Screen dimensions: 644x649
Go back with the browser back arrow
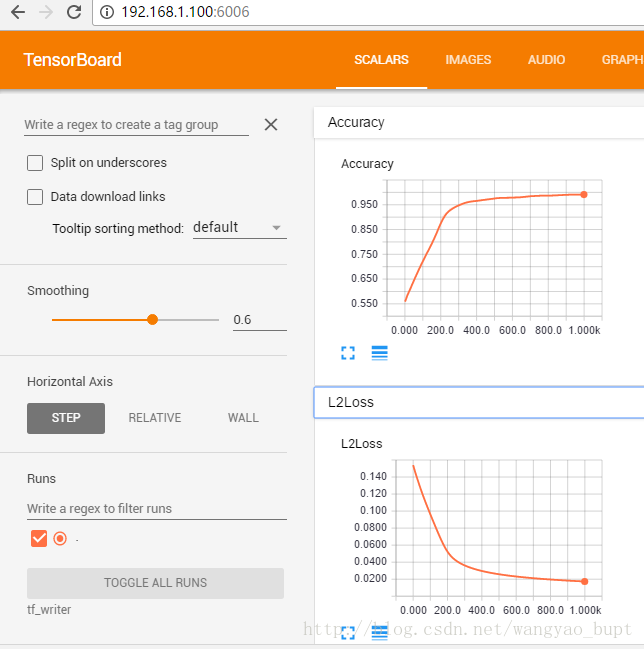click(x=18, y=12)
